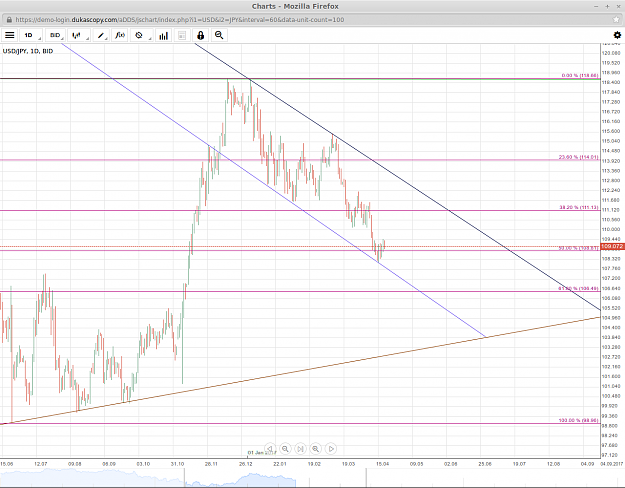Zoom in with the bottom plus magnifier
This screenshot has width=625, height=488.
(x=315, y=449)
